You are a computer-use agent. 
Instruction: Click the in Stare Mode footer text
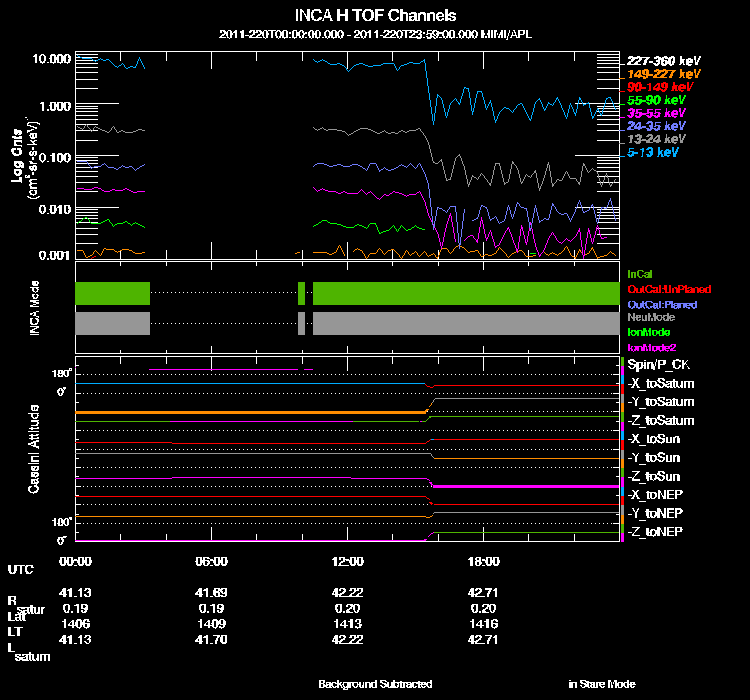coord(601,684)
